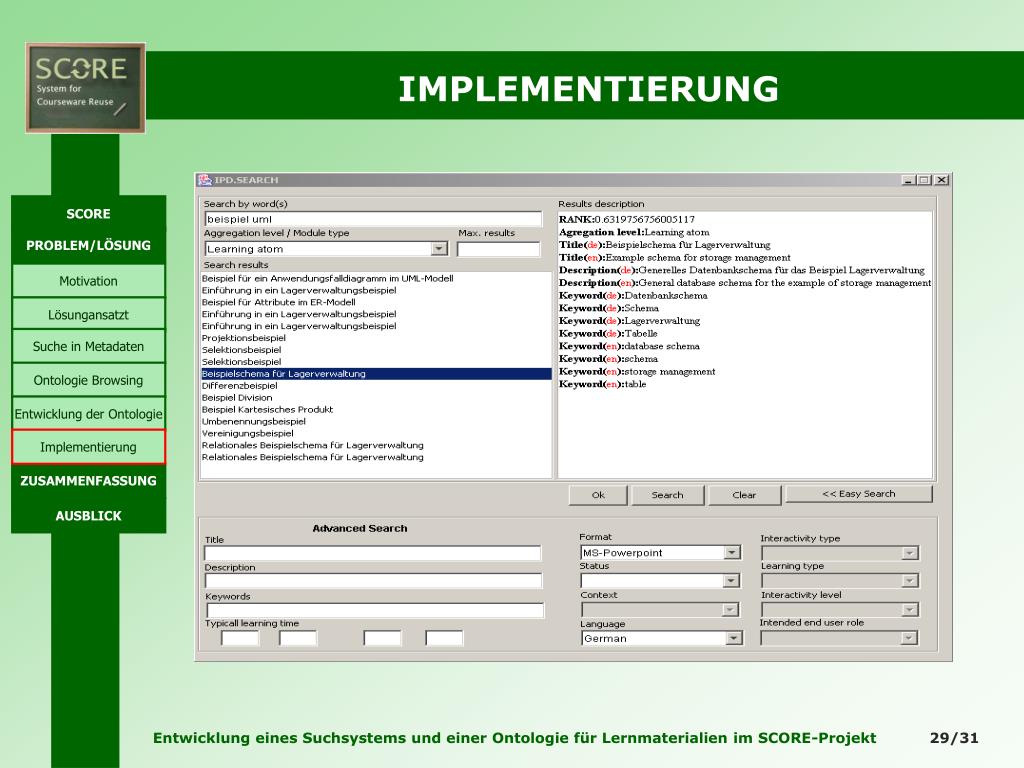Click the SCORE chalkboard logo

[x=86, y=88]
